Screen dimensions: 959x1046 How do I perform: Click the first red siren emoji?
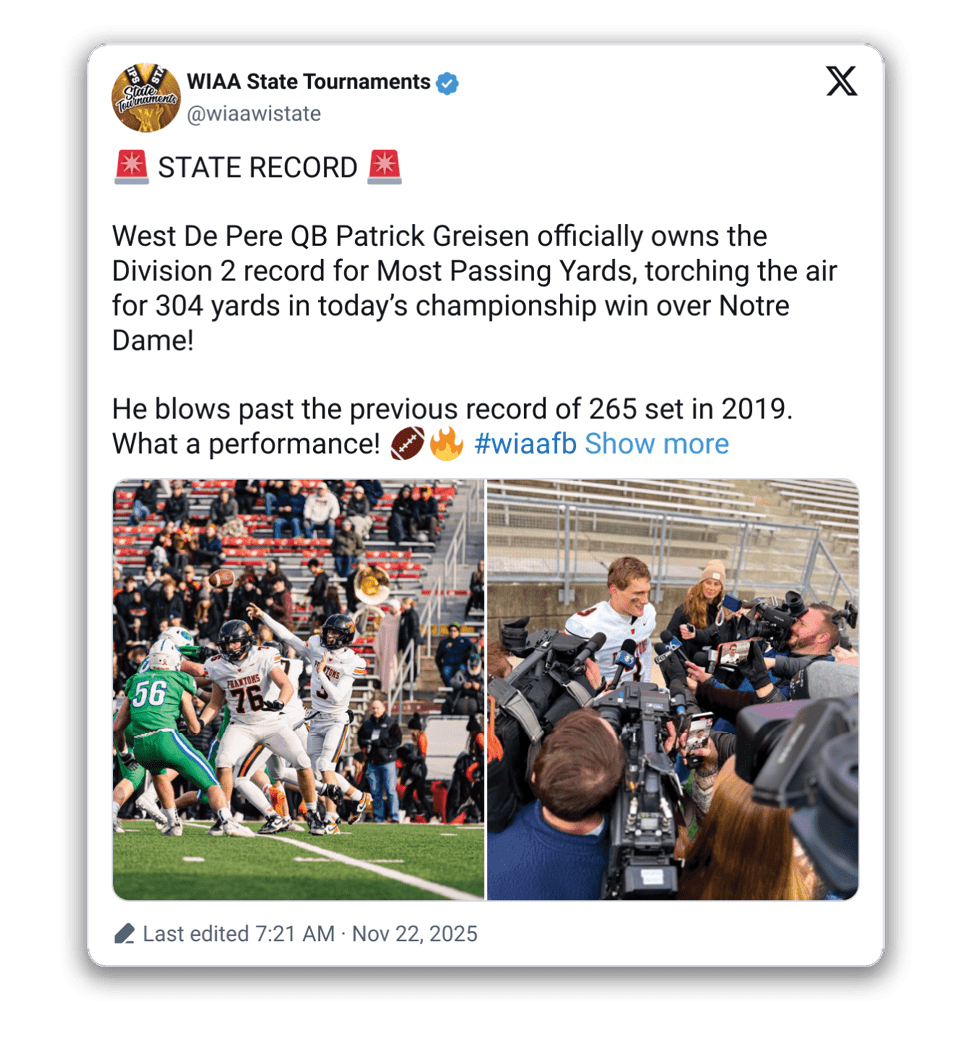pos(131,167)
